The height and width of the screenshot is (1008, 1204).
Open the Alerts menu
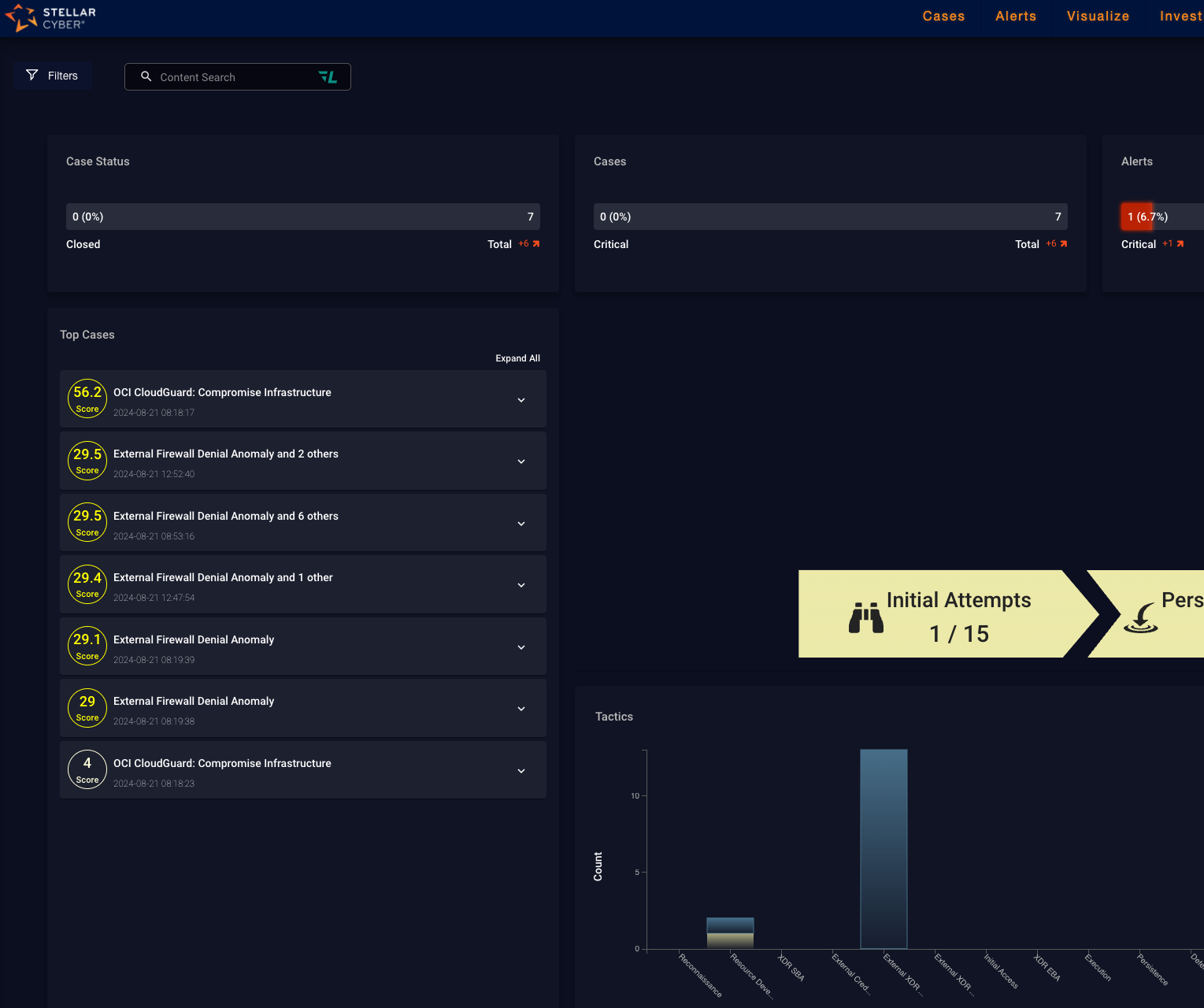pyautogui.click(x=1016, y=16)
